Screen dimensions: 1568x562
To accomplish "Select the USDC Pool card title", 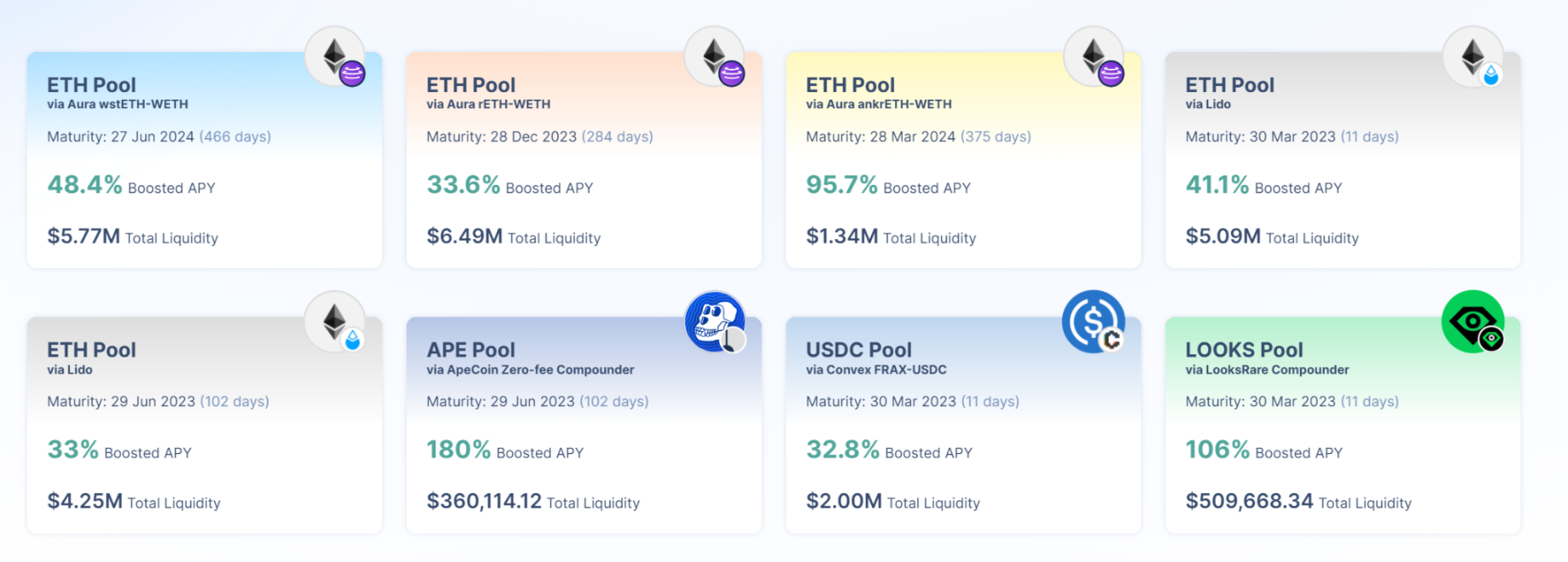I will click(x=858, y=350).
